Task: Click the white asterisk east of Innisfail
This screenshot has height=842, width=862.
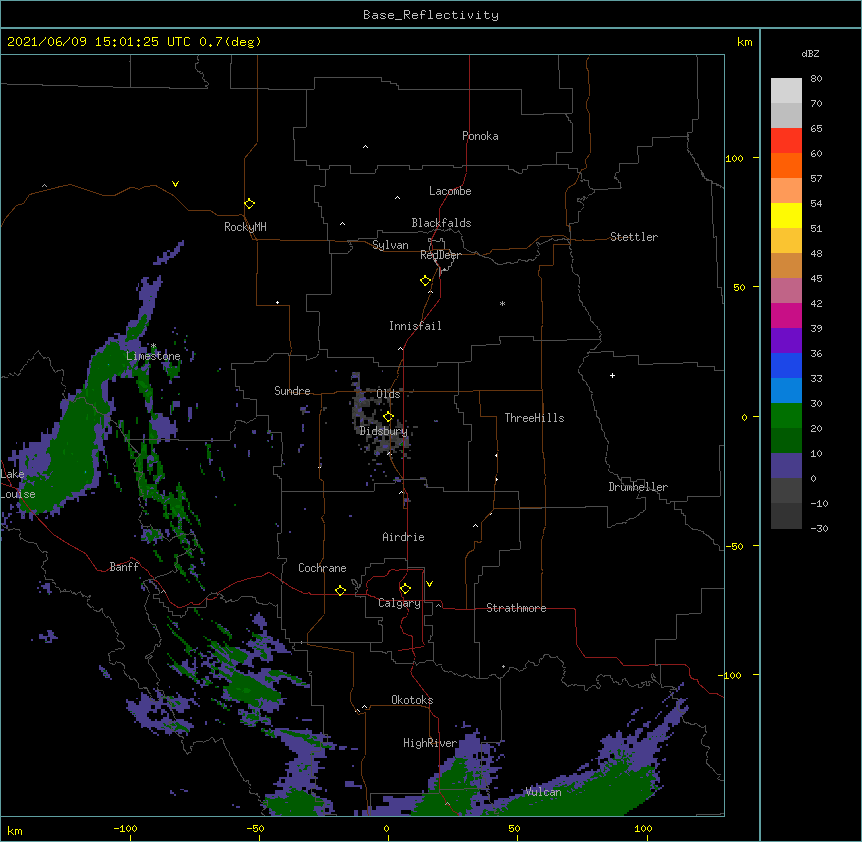Action: [x=502, y=303]
